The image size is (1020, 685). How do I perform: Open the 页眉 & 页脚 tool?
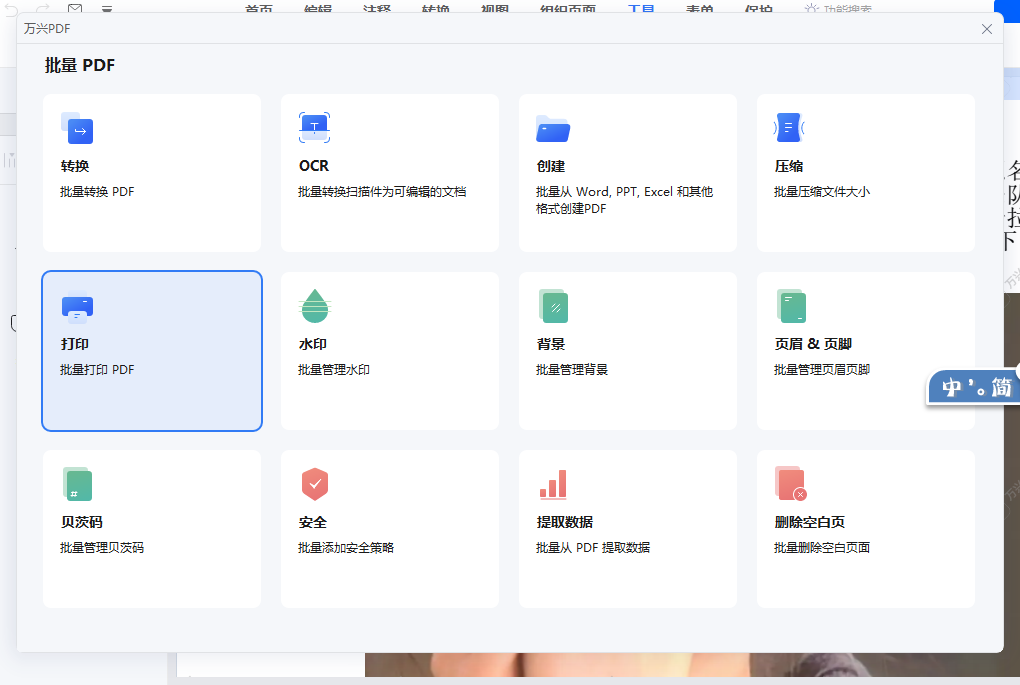865,350
